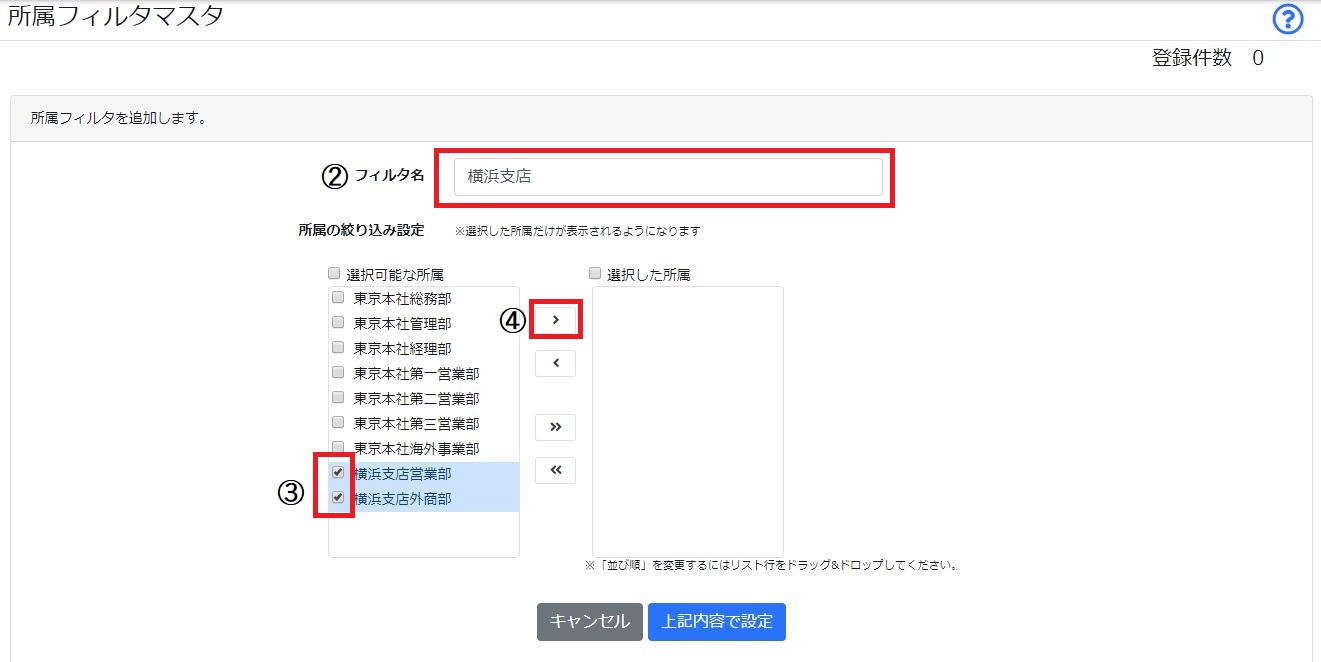Check 東京本社第三営業部 checkbox
This screenshot has width=1321, height=662.
tap(338, 422)
